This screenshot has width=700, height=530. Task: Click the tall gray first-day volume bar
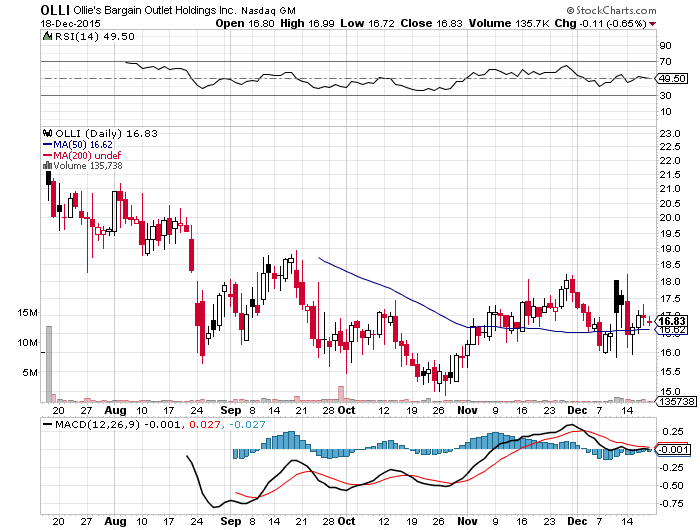pos(49,364)
